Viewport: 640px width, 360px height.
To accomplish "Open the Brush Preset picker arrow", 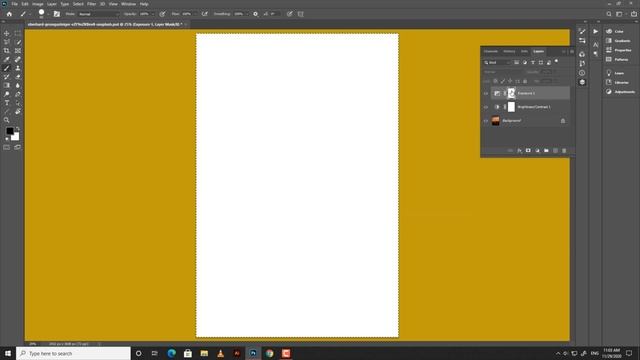I will tap(49, 14).
